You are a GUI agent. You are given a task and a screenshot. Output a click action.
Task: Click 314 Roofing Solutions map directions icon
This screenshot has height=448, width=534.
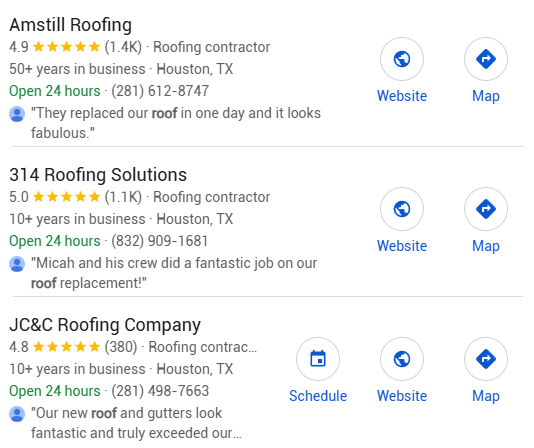486,209
